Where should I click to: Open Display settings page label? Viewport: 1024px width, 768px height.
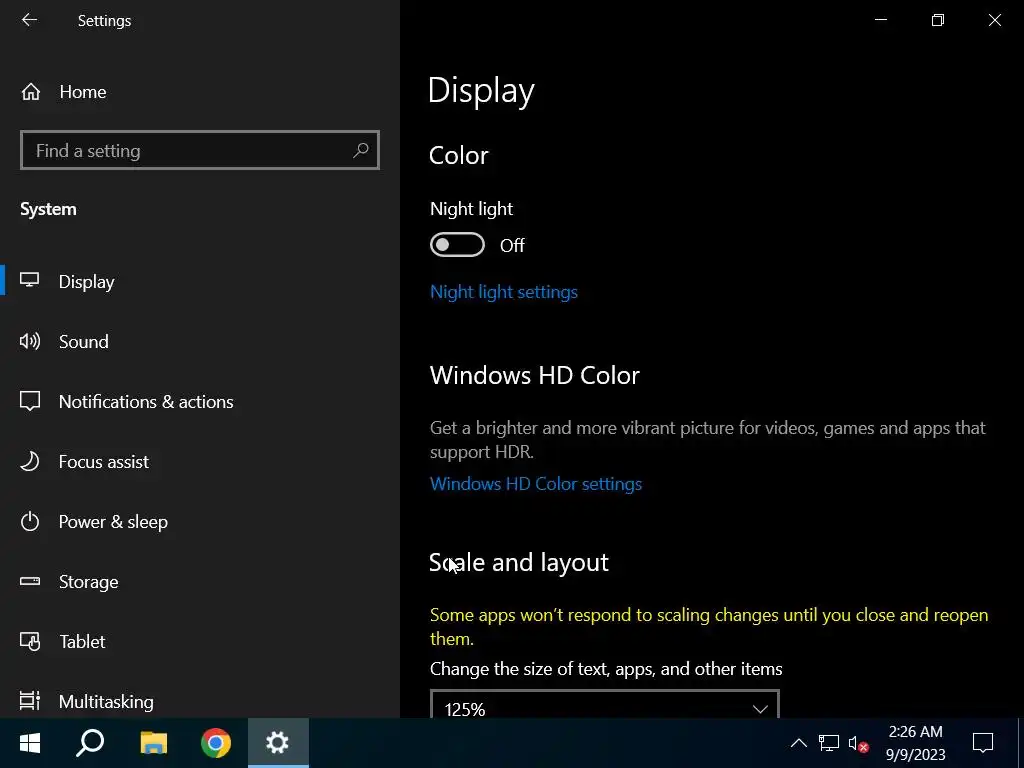(86, 281)
